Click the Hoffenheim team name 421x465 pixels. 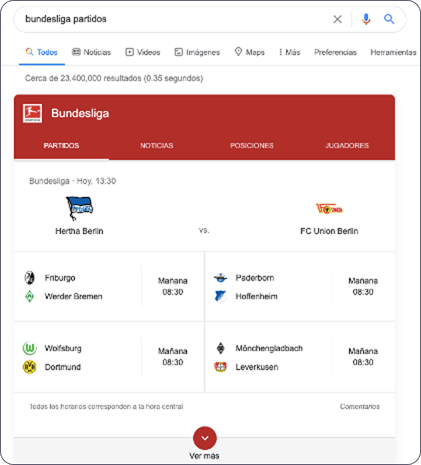256,296
